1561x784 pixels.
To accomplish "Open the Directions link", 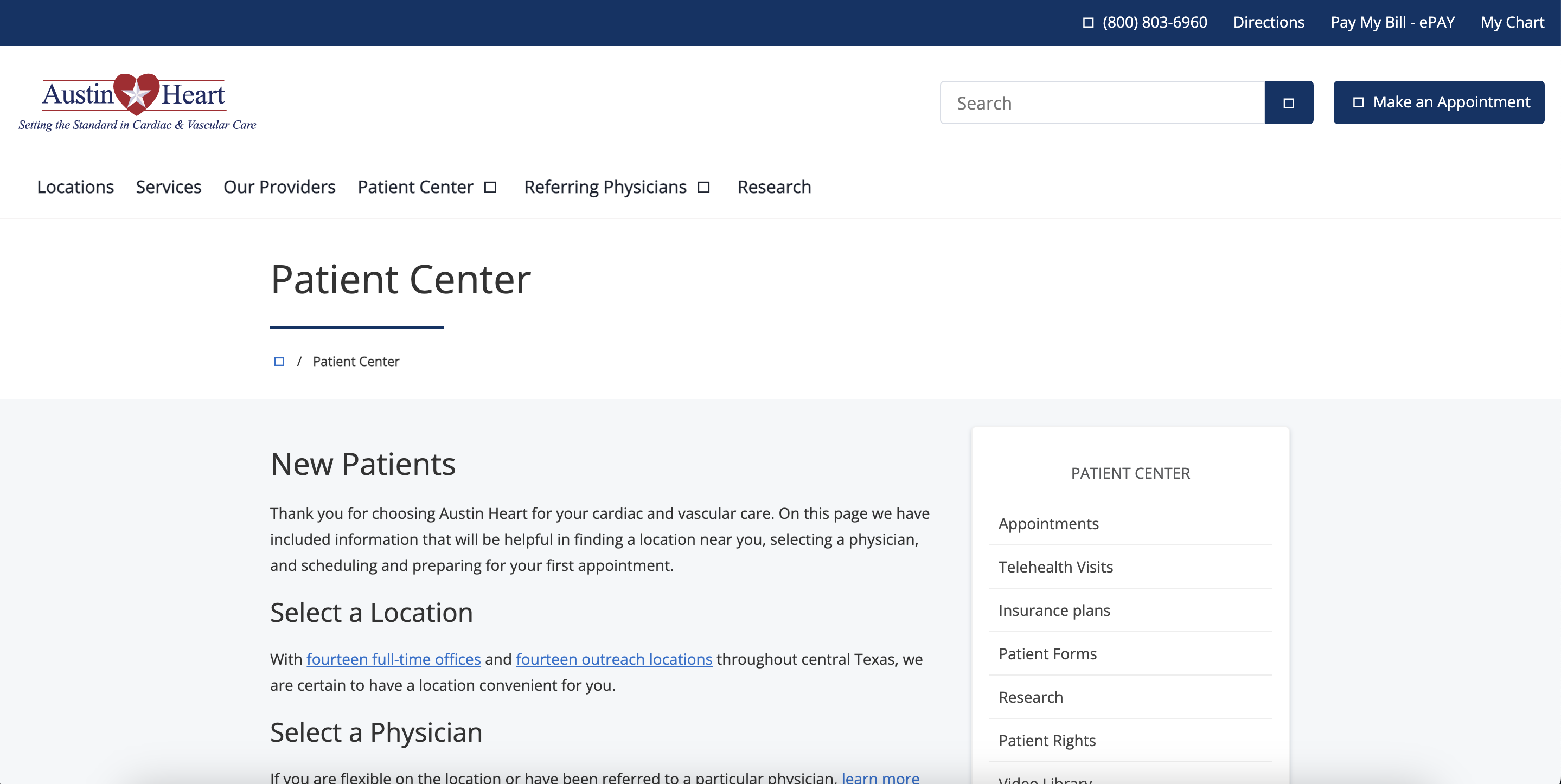I will tap(1268, 22).
